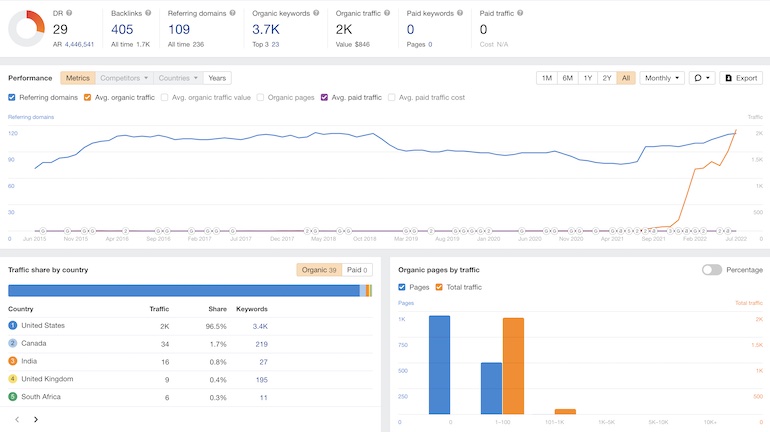Click the Paid traffic help icon

(520, 13)
